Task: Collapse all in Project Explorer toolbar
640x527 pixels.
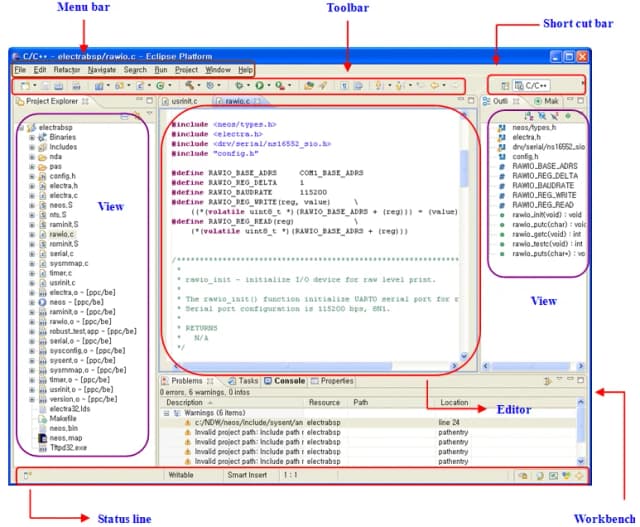Action: coord(124,117)
